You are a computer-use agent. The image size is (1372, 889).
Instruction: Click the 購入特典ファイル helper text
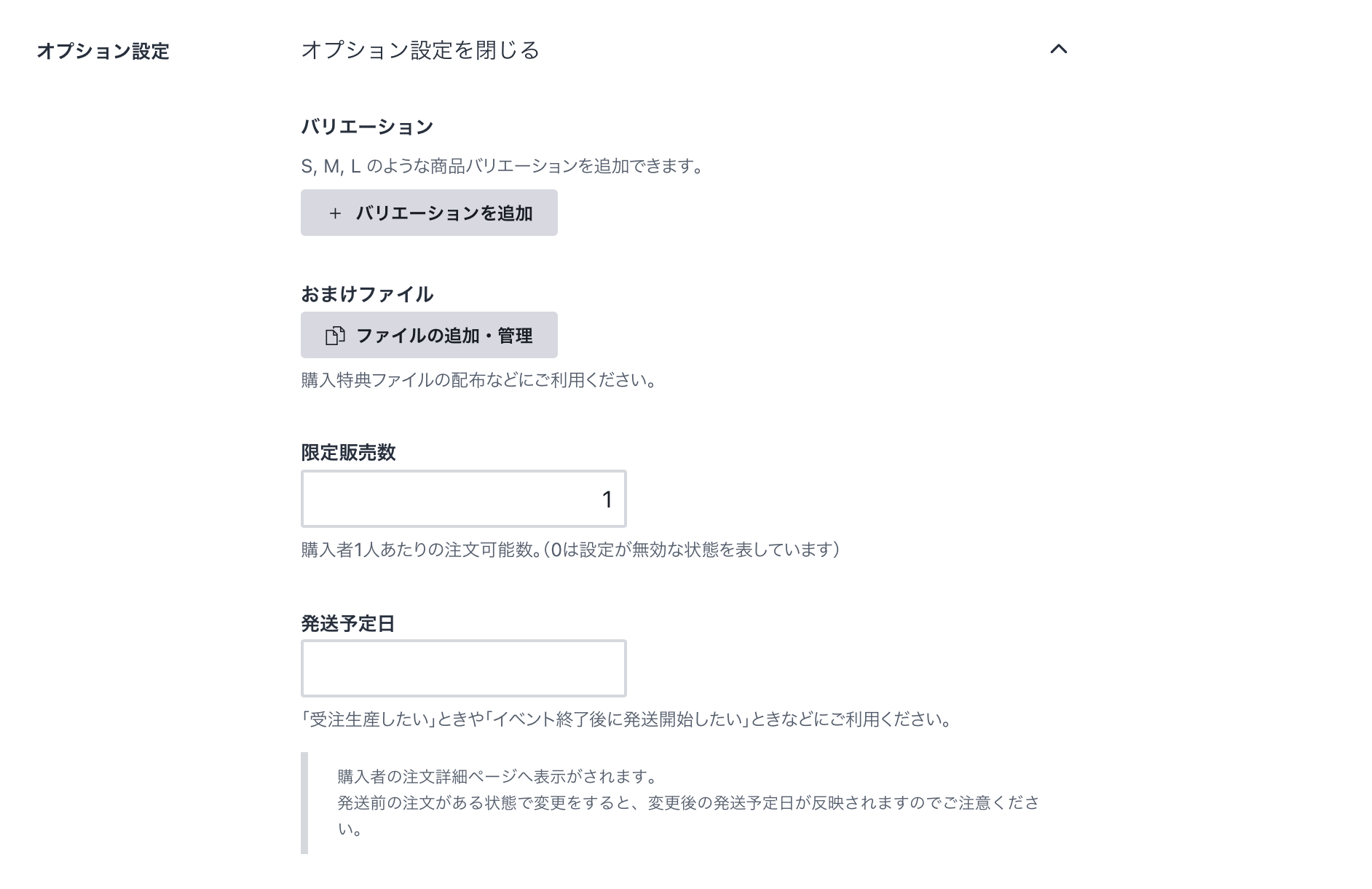(479, 380)
